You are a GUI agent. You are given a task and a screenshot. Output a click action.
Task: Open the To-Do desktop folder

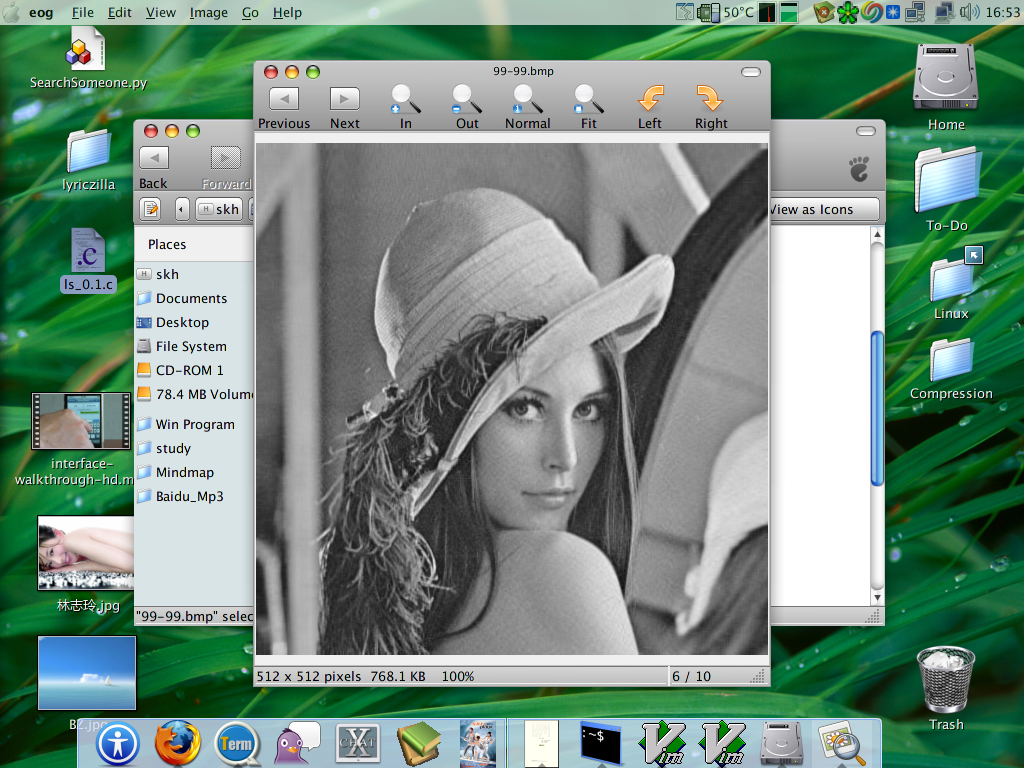(x=946, y=189)
